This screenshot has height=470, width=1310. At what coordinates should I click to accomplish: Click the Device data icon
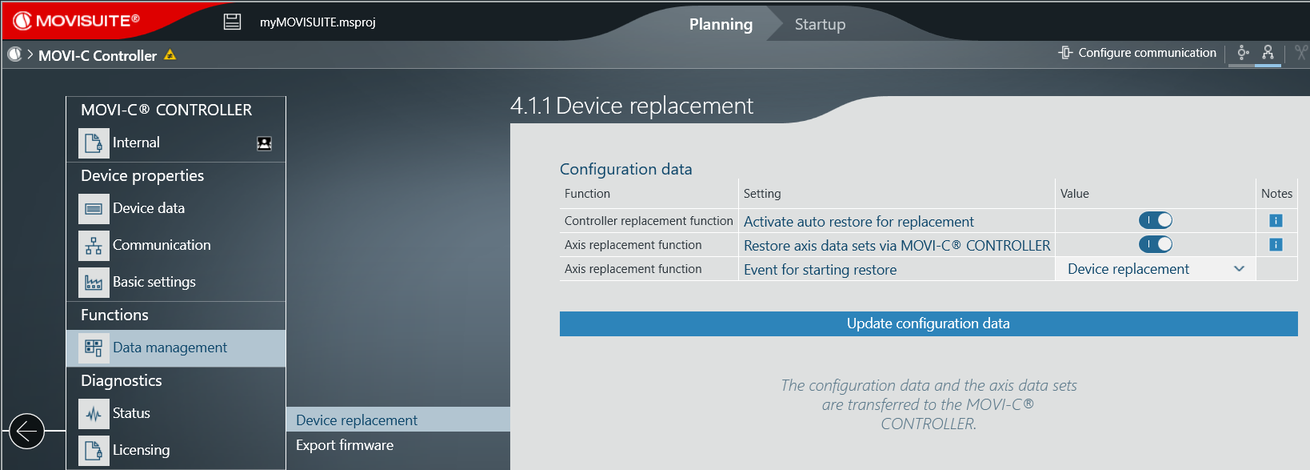point(93,209)
